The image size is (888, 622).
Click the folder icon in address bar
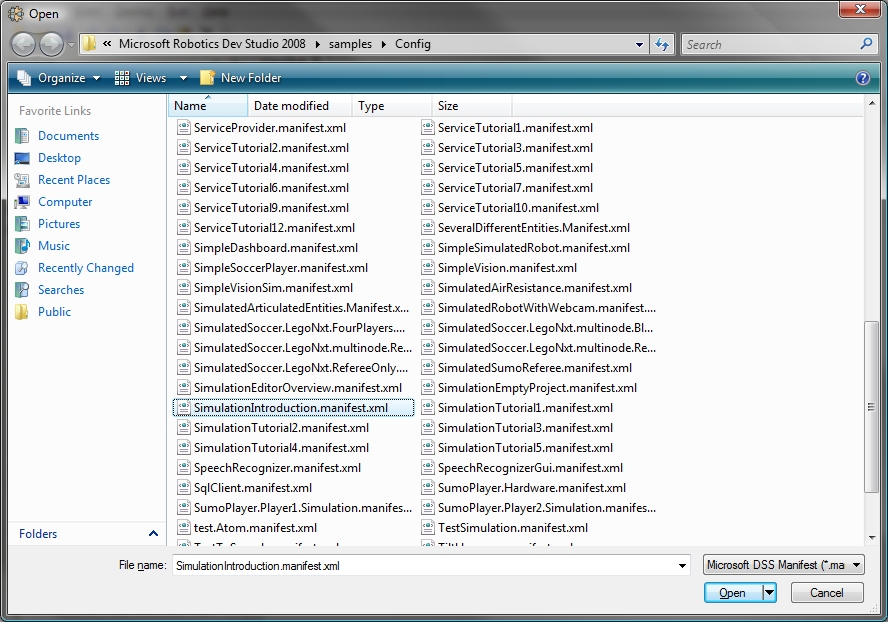point(89,44)
